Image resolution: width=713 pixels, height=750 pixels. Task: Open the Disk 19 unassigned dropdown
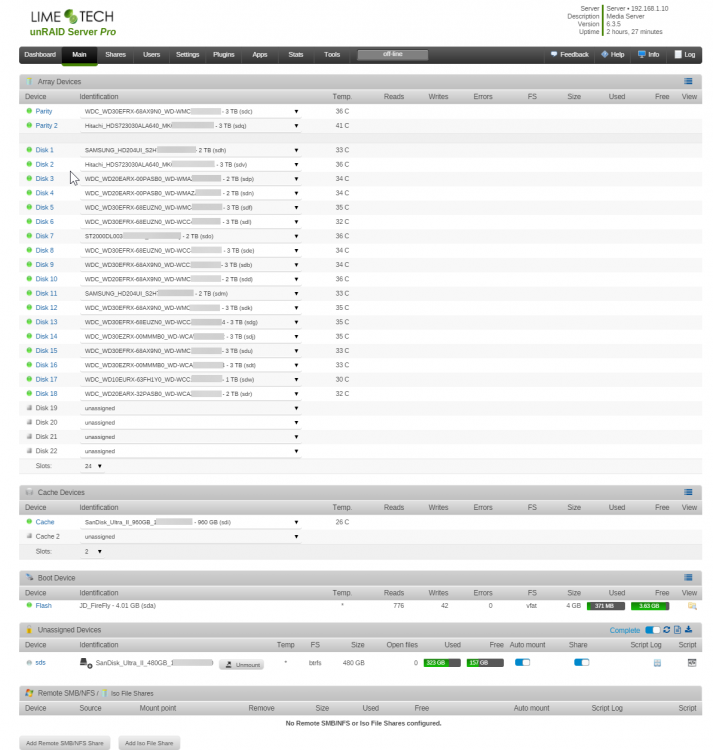click(x=191, y=408)
